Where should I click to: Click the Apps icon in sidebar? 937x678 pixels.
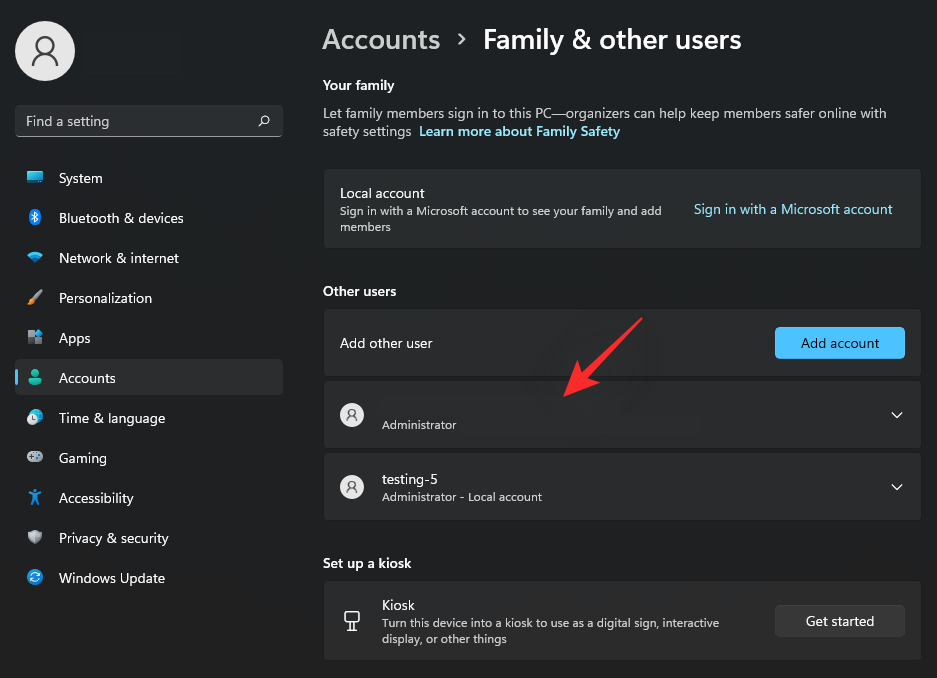tap(35, 338)
